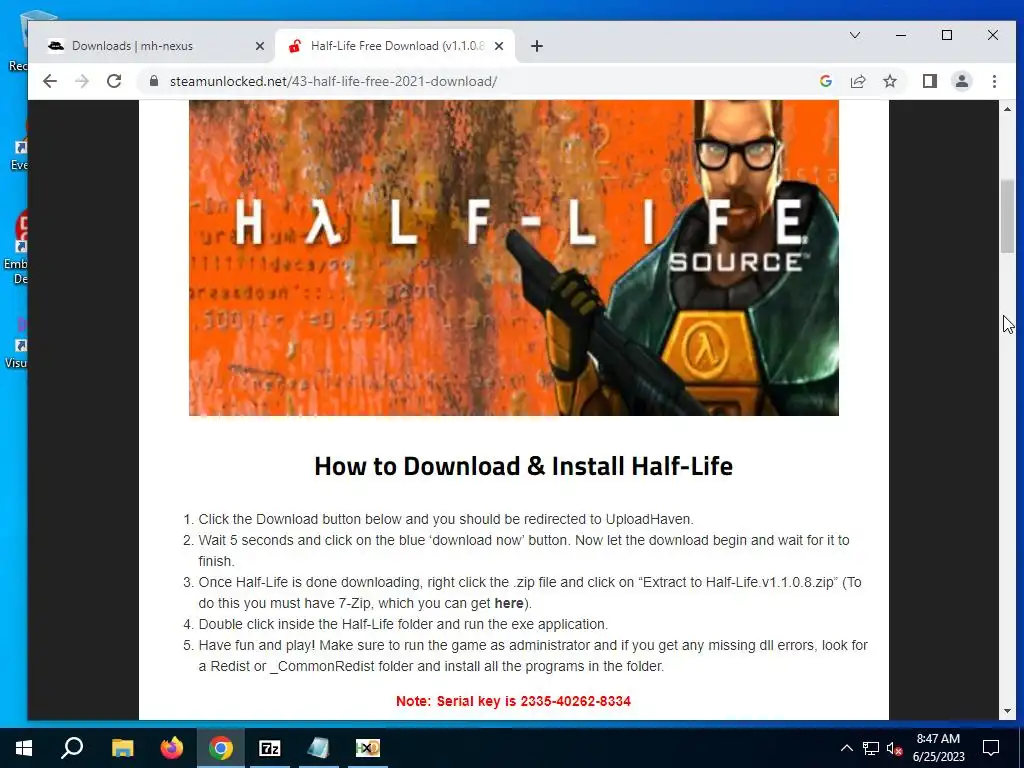1024x768 pixels.
Task: Open a new browser tab
Action: 536,46
